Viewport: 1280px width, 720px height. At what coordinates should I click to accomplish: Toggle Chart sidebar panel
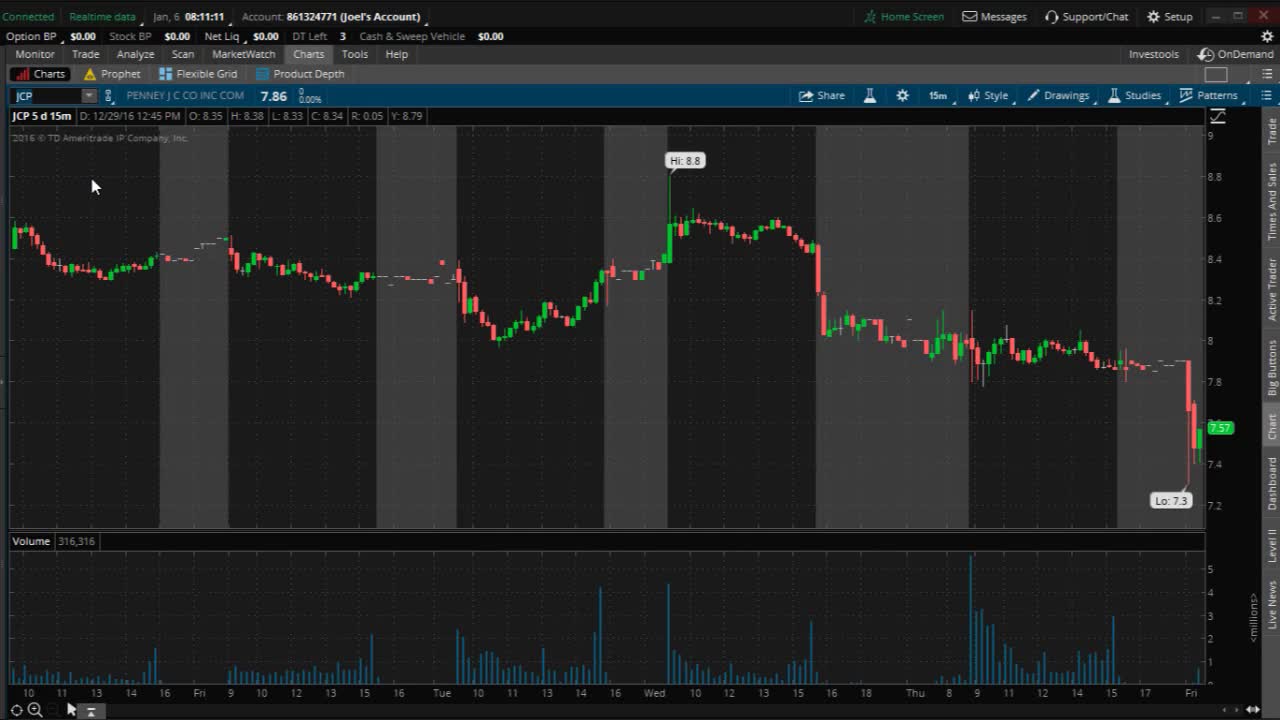(x=1272, y=426)
